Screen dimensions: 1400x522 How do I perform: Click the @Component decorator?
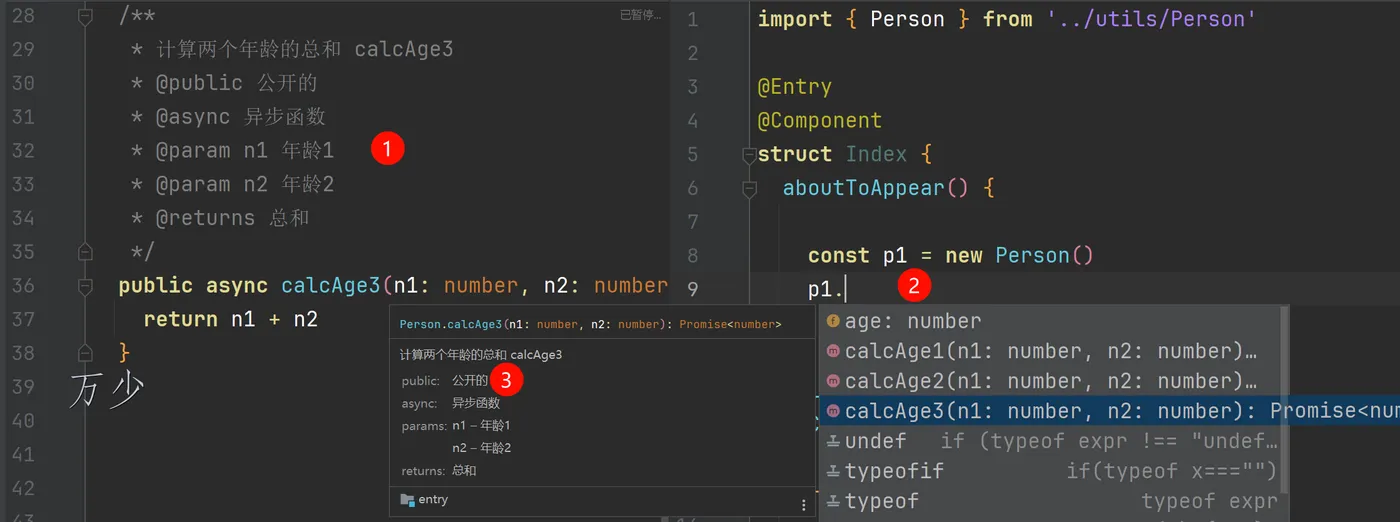point(820,121)
